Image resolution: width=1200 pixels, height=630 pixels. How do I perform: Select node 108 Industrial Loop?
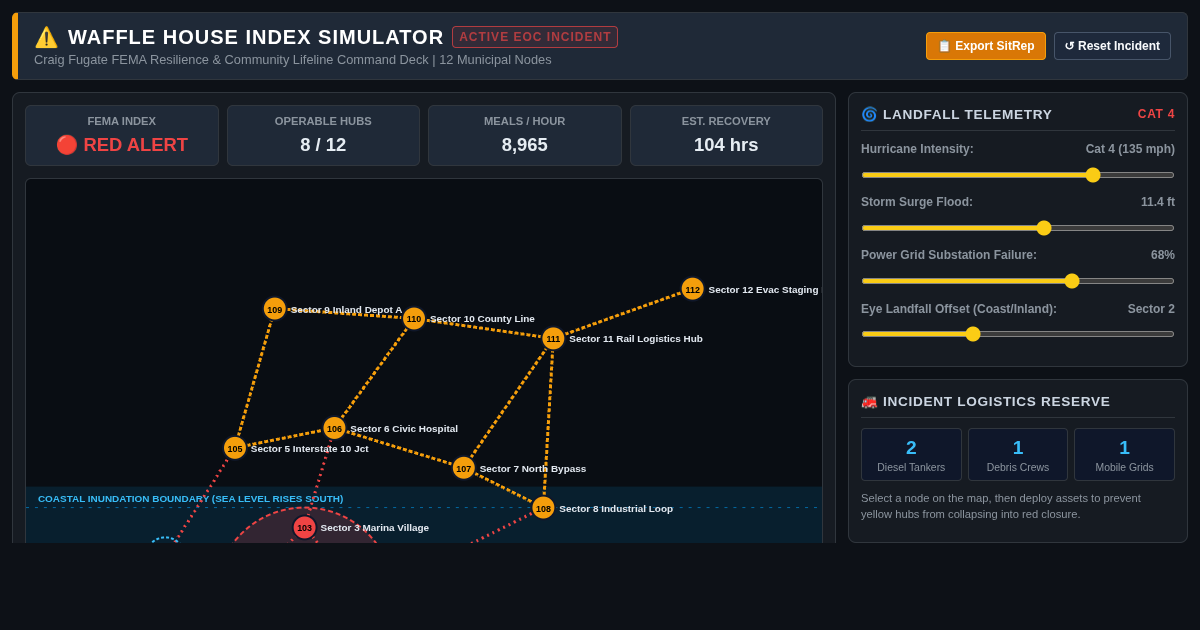coord(543,508)
